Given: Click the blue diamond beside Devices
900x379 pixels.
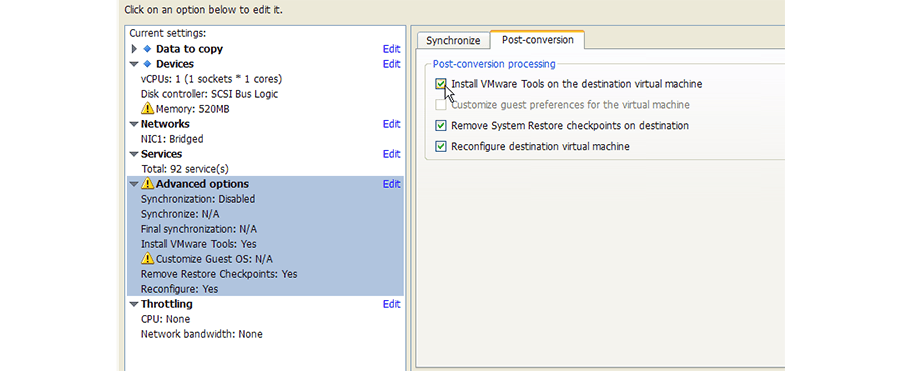Looking at the screenshot, I should click(x=147, y=64).
